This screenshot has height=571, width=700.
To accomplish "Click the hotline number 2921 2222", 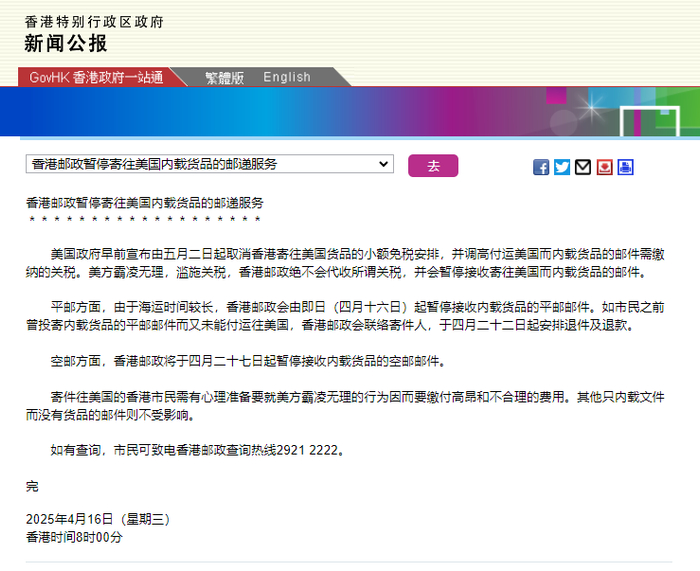I will coord(307,450).
